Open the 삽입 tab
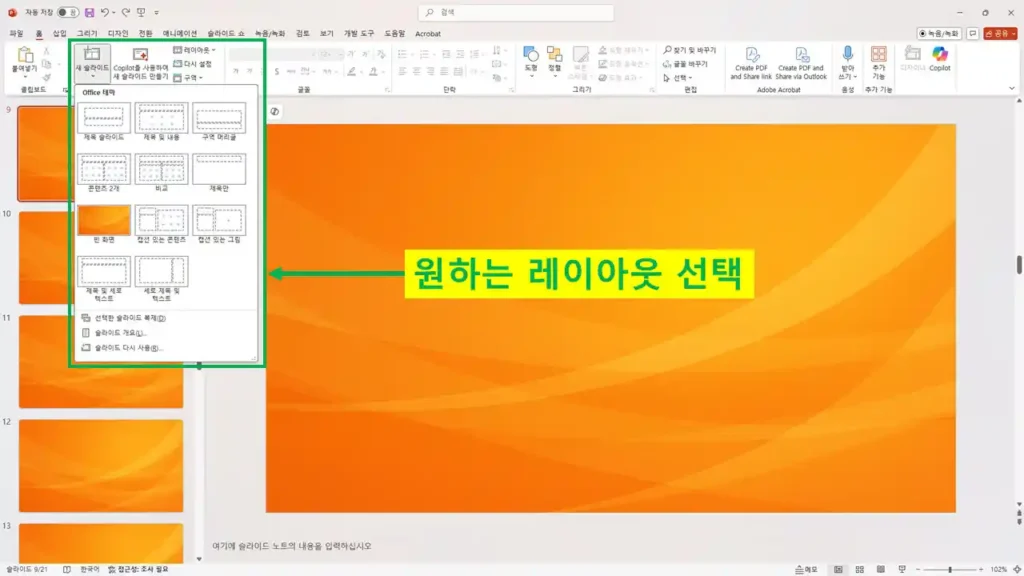This screenshot has height=576, width=1024. tap(59, 33)
